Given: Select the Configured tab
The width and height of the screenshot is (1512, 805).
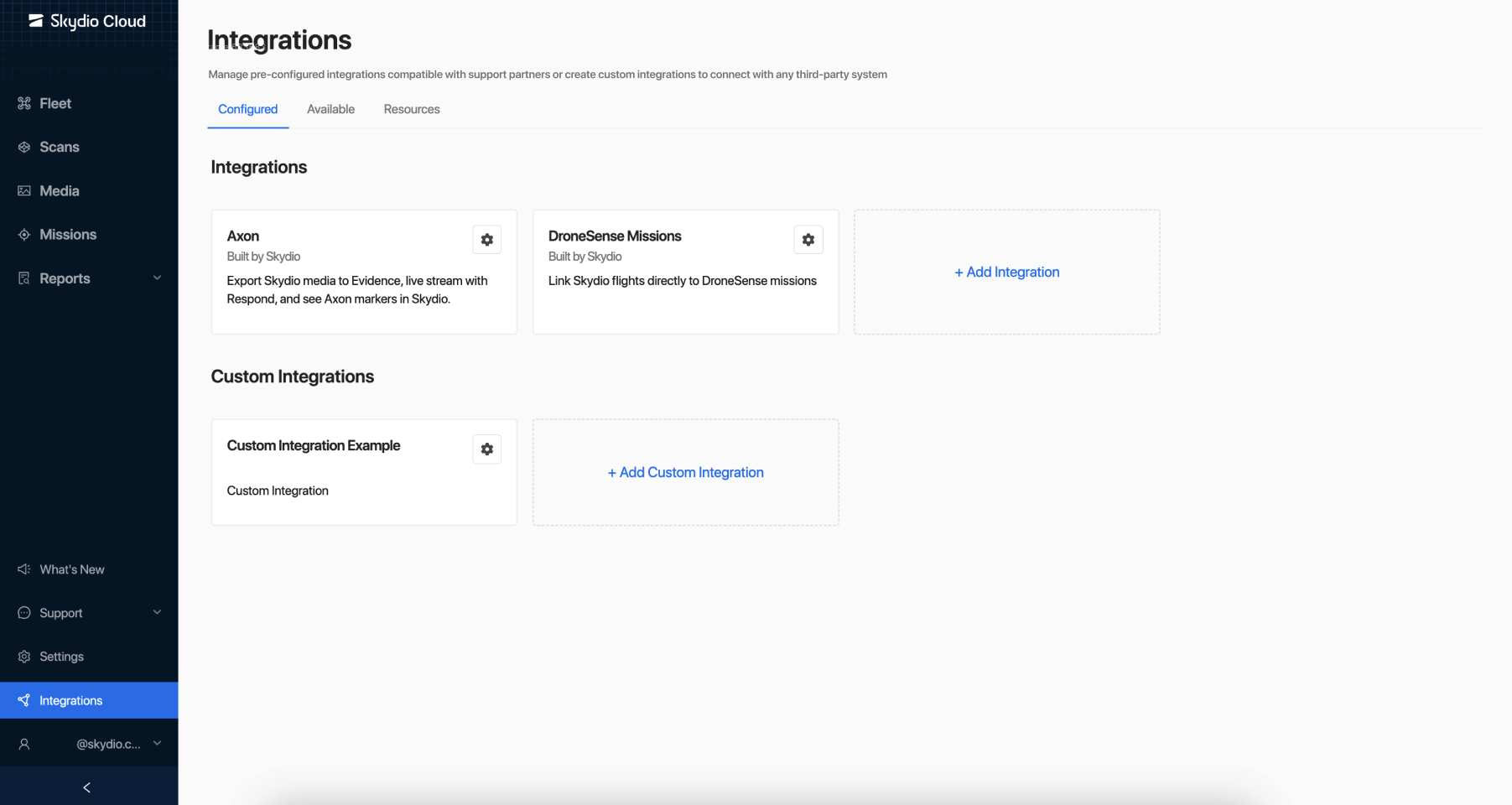Looking at the screenshot, I should click(x=247, y=109).
